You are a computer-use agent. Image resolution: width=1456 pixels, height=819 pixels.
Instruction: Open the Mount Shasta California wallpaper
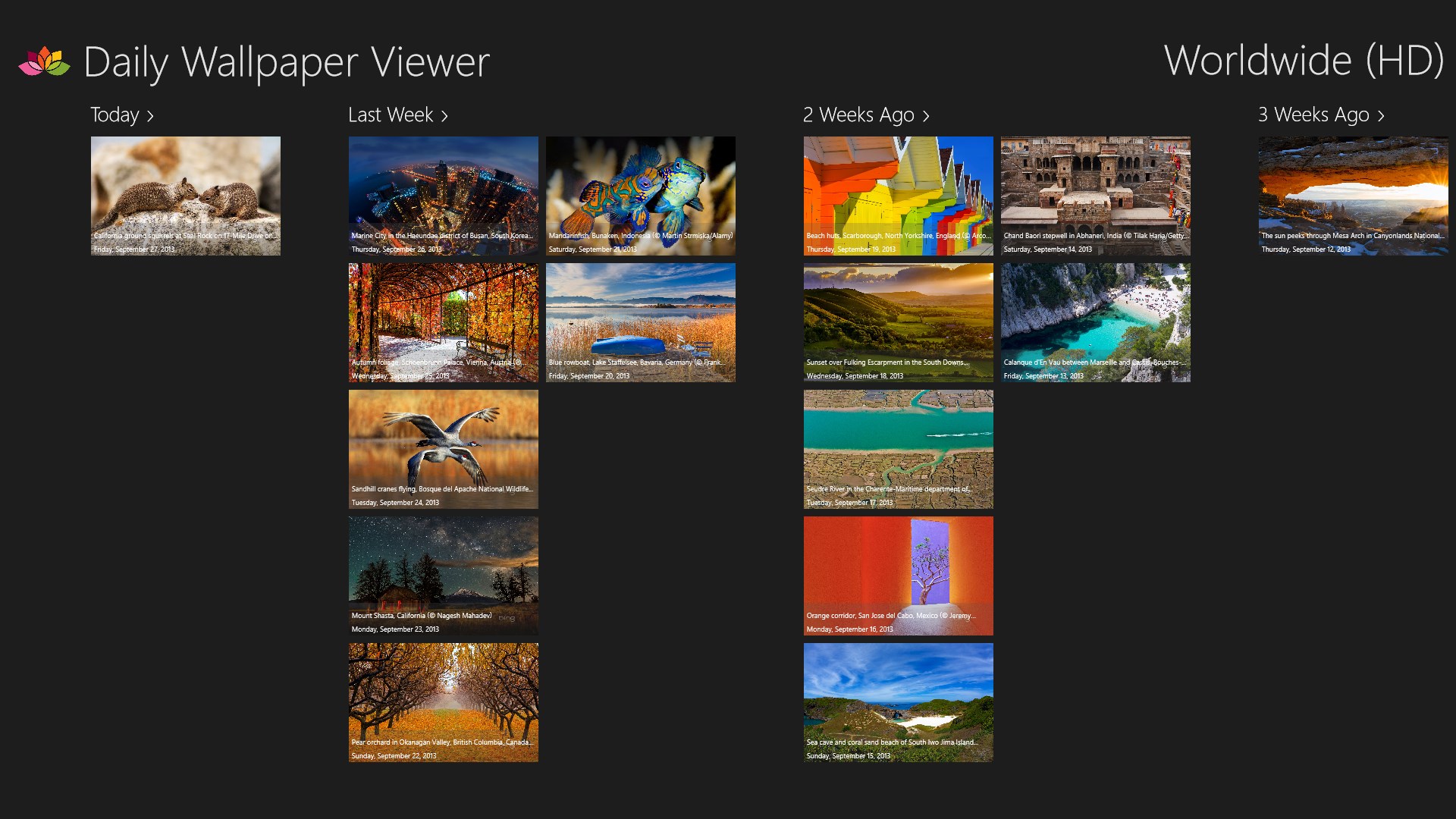444,576
